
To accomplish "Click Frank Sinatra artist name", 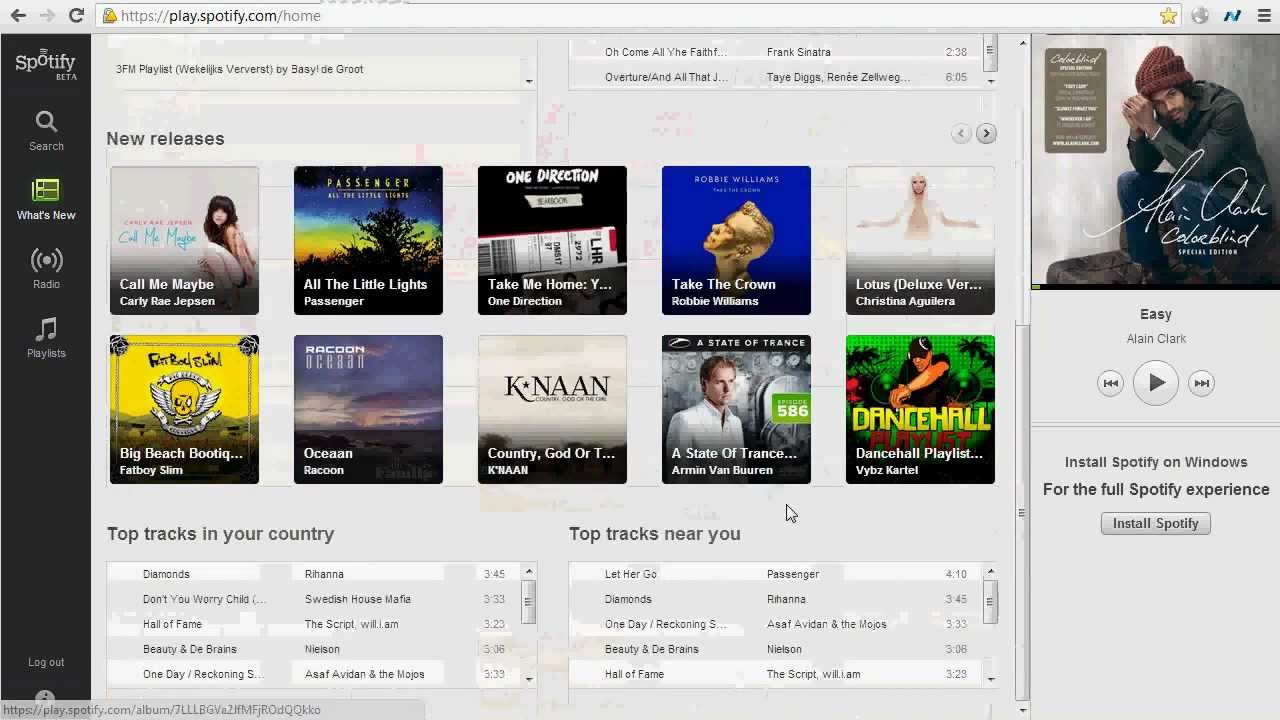I will coord(799,52).
